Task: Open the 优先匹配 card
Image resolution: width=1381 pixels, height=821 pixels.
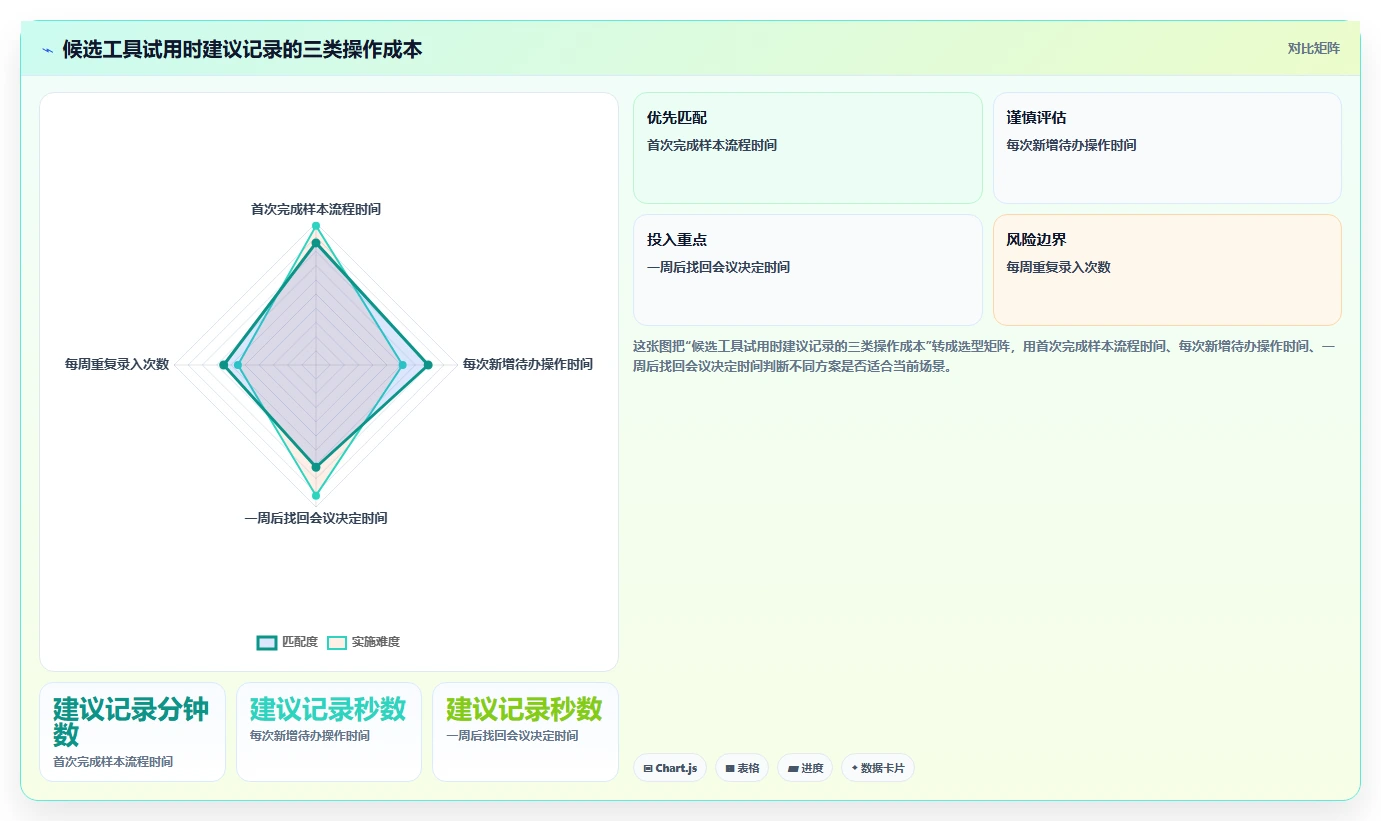Action: click(808, 148)
